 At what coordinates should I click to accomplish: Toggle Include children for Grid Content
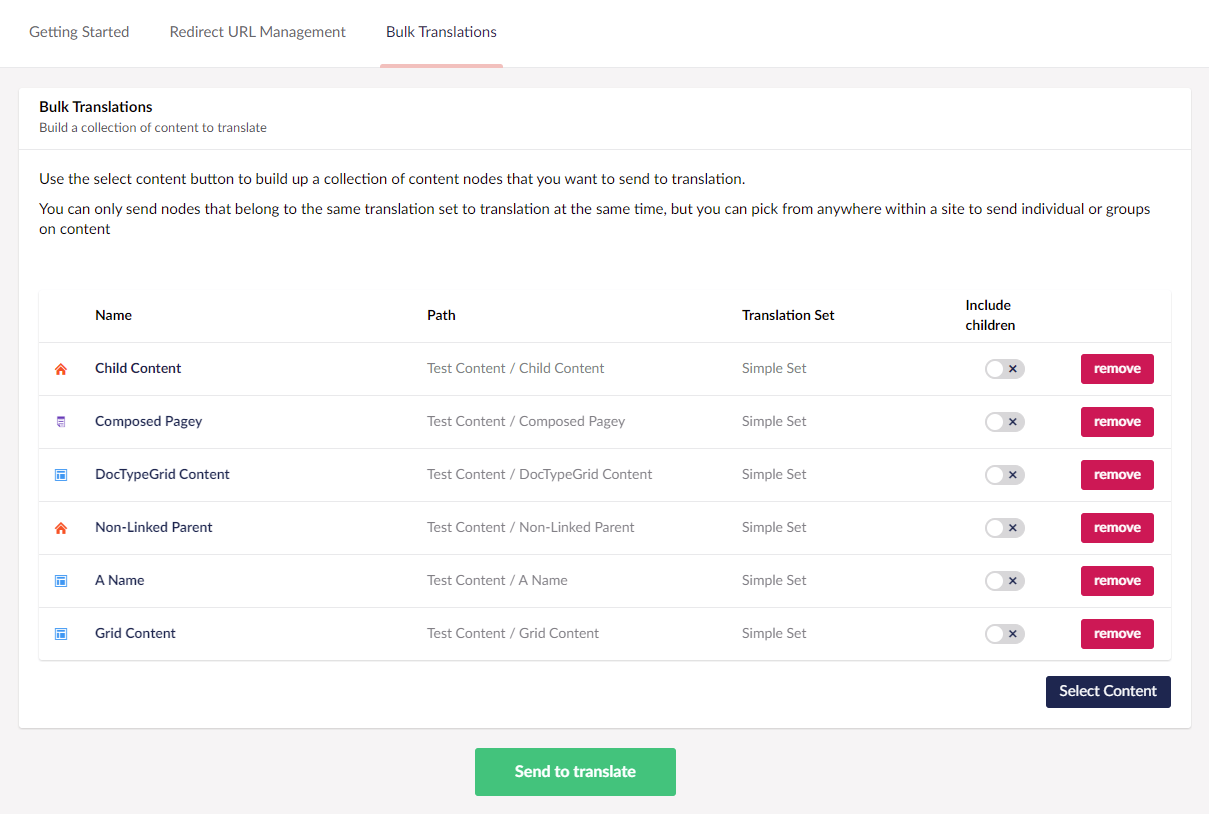pyautogui.click(x=1004, y=633)
